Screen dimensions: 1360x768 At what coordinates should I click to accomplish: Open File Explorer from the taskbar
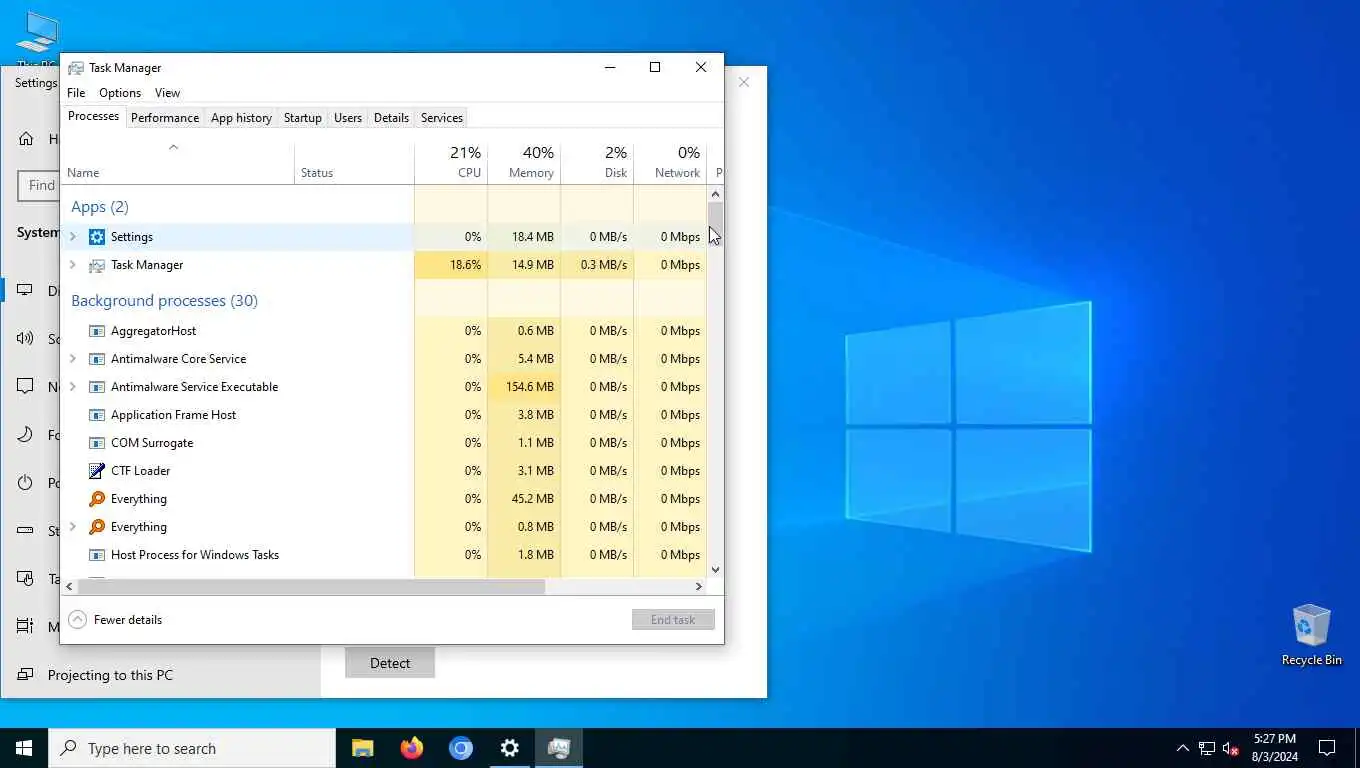coord(362,748)
